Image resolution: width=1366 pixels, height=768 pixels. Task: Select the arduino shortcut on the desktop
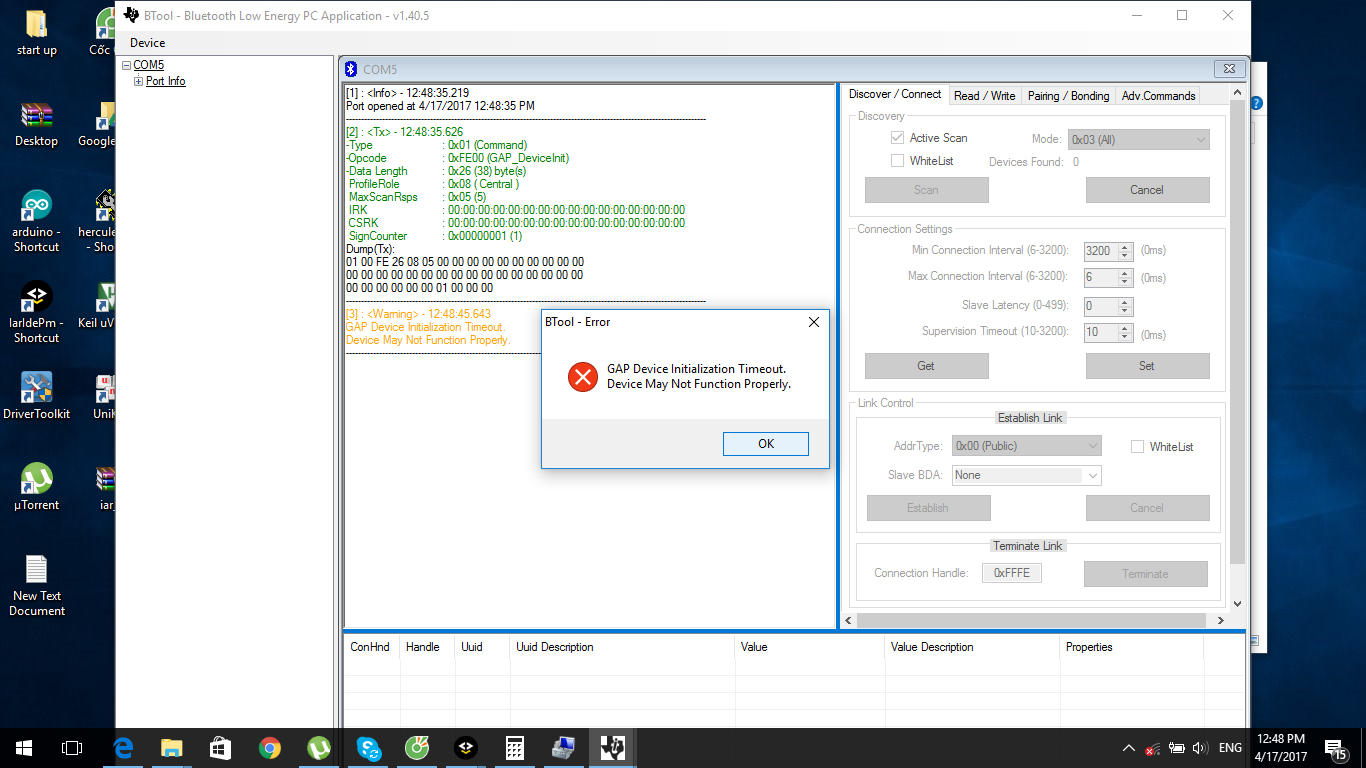pyautogui.click(x=37, y=221)
